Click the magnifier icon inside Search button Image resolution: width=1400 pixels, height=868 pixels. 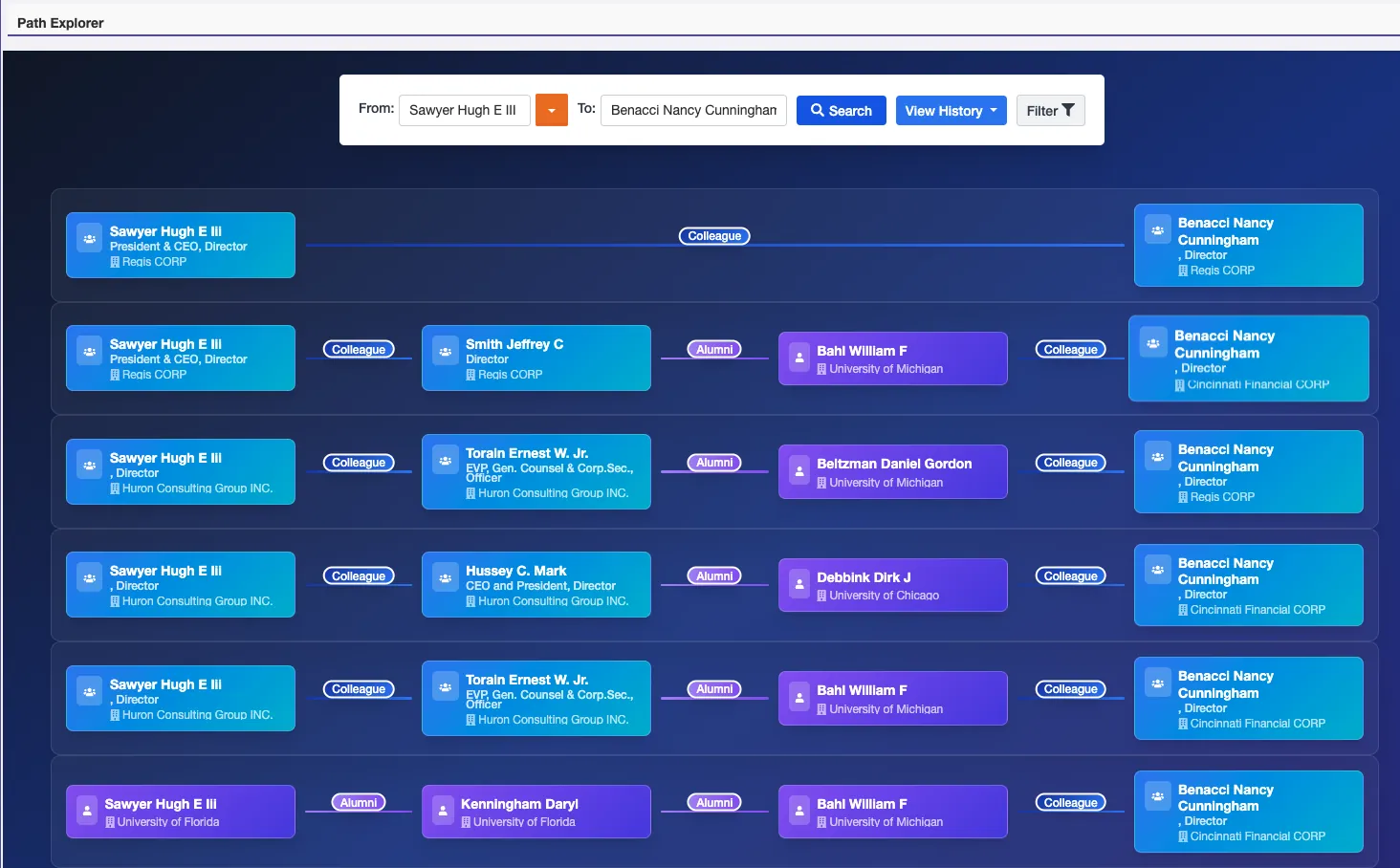pos(818,111)
